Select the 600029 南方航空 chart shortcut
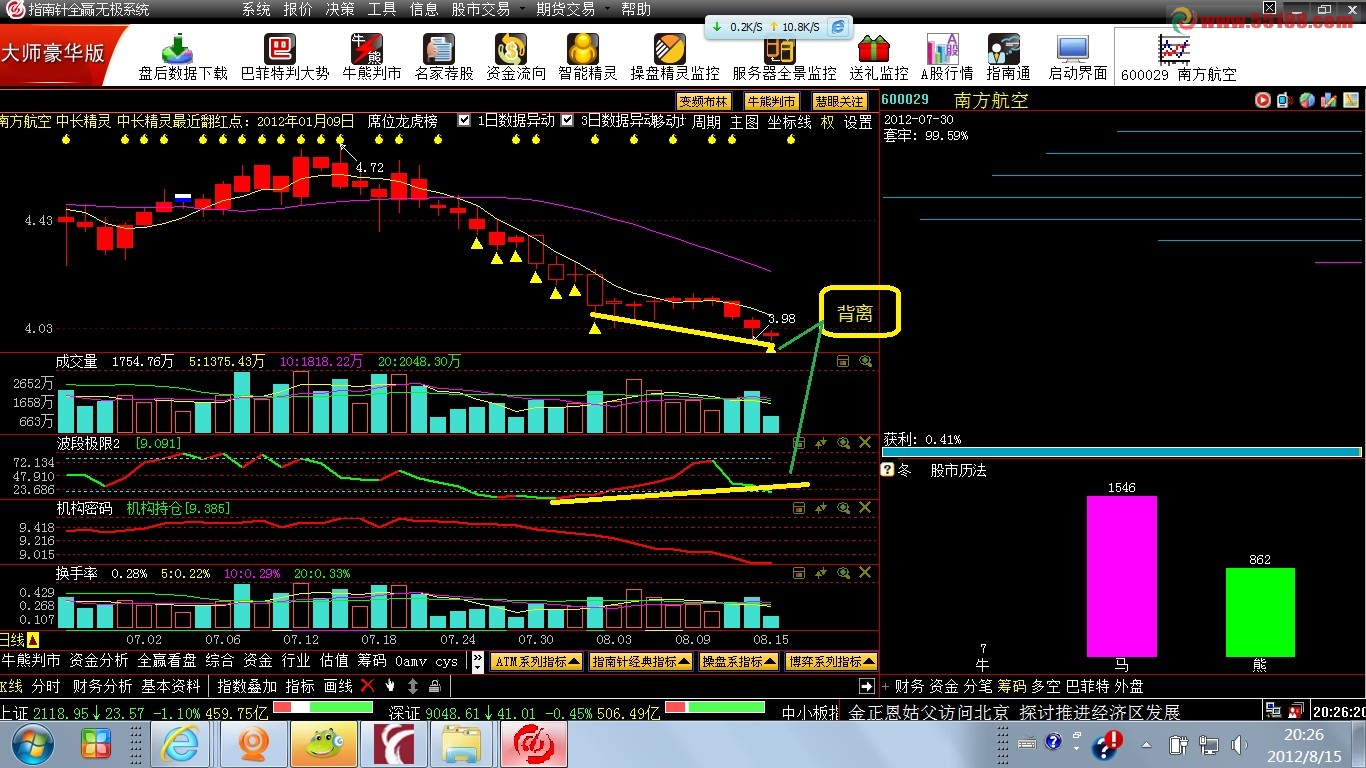Screen dimensions: 1366x768 pos(1179,57)
